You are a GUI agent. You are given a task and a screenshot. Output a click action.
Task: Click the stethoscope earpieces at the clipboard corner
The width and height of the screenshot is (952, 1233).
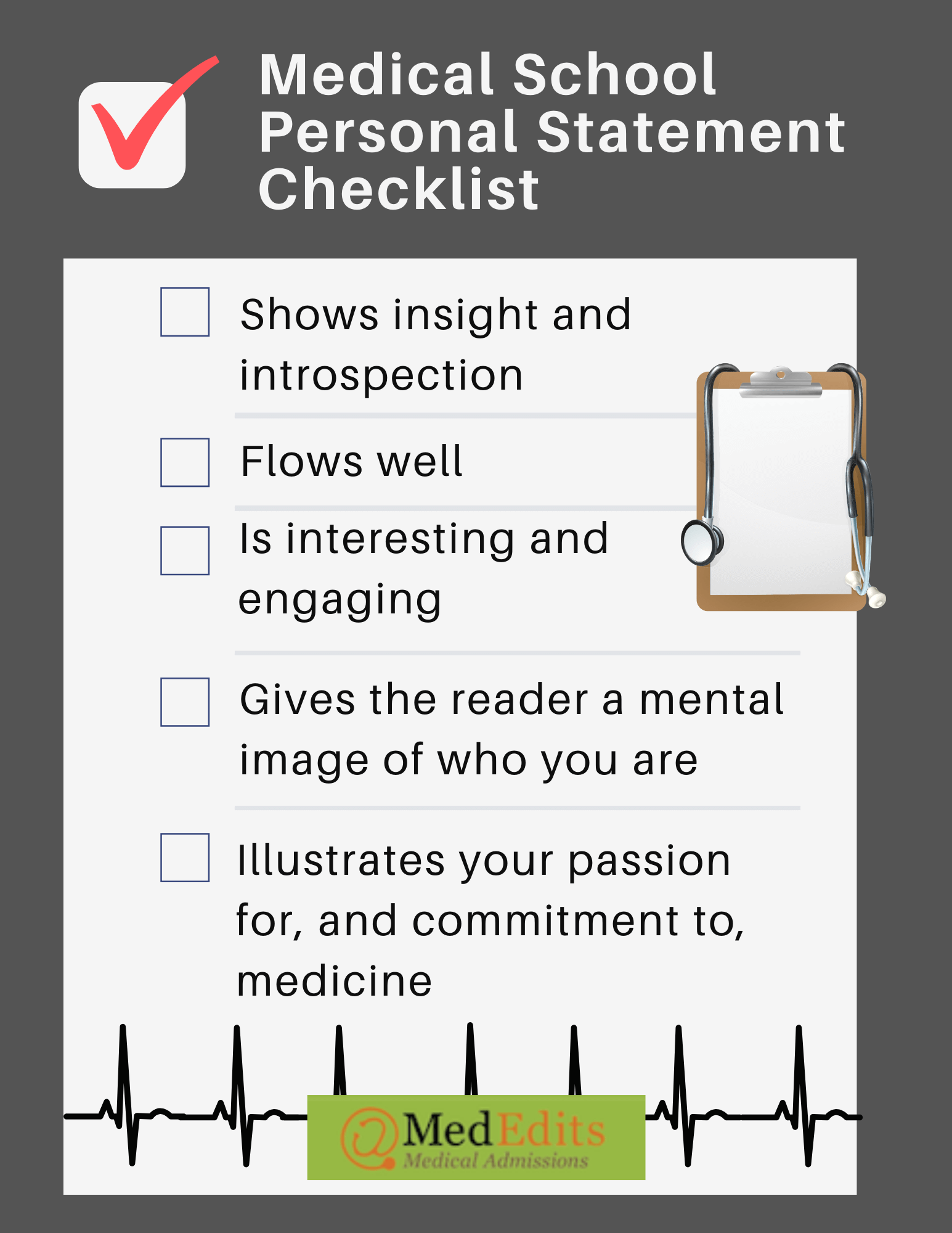coord(866,589)
